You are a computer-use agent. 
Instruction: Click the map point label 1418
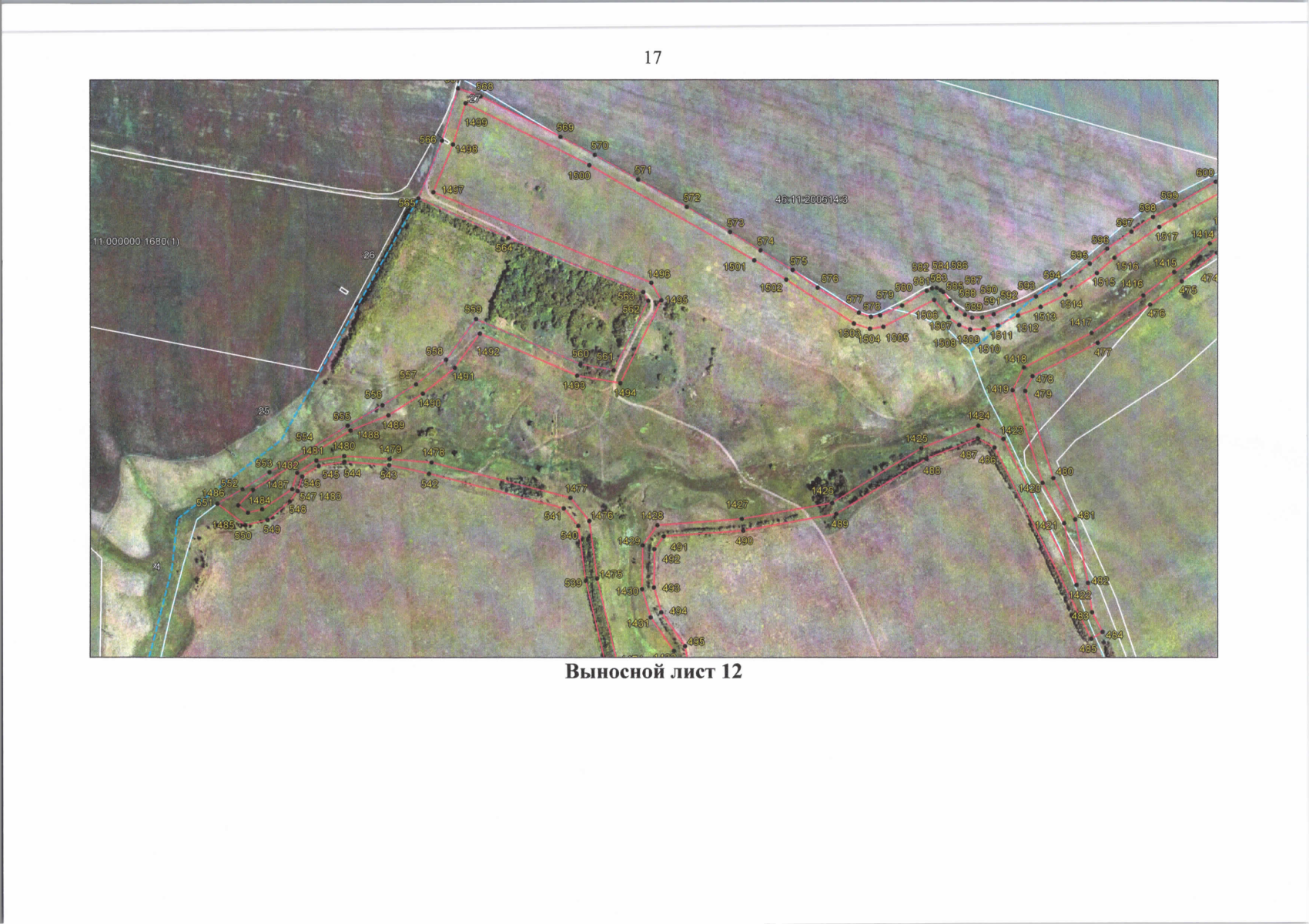pyautogui.click(x=1015, y=359)
